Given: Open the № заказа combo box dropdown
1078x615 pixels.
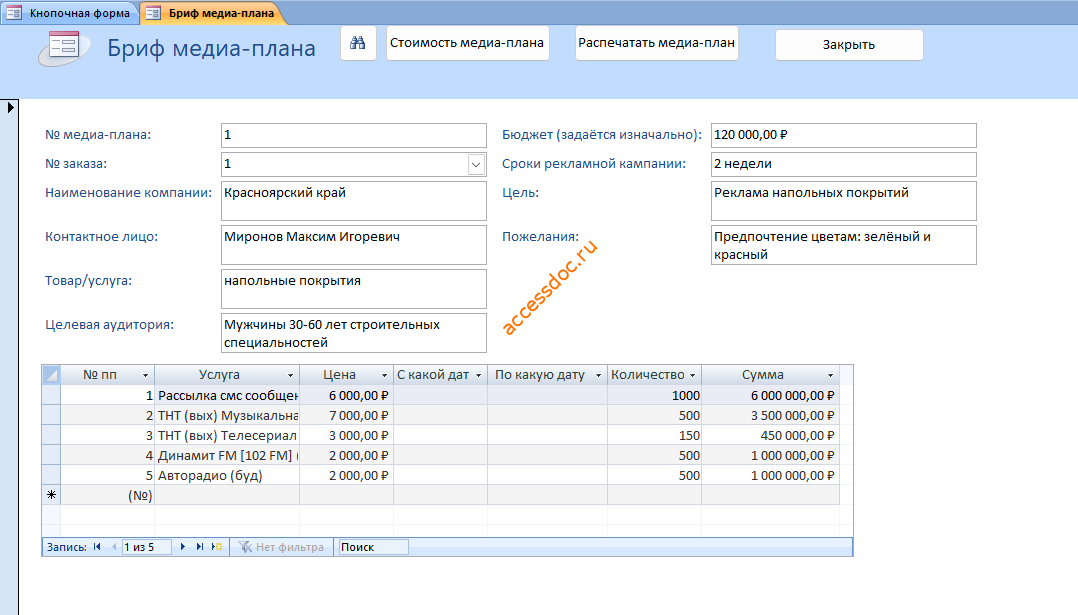Looking at the screenshot, I should pos(476,164).
